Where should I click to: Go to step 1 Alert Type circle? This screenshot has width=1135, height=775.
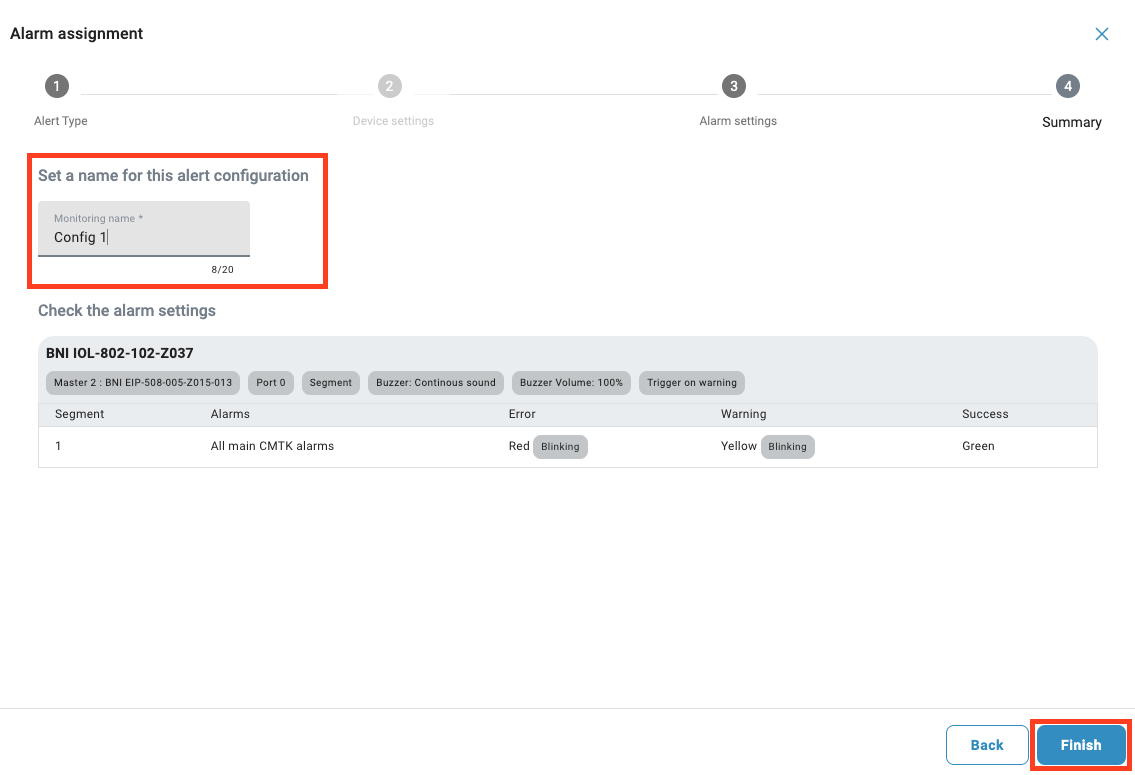(x=57, y=86)
